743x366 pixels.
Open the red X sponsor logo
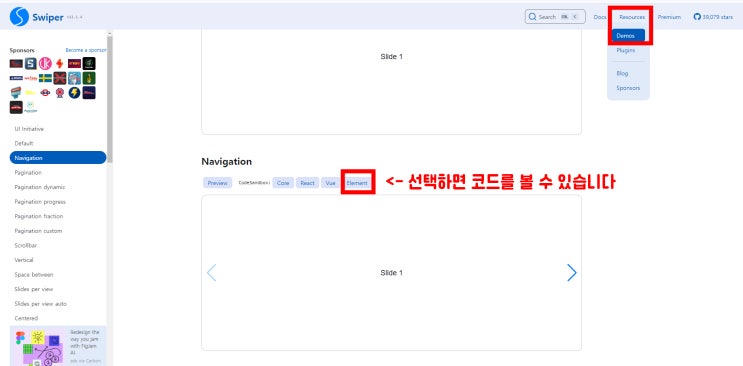tap(60, 78)
